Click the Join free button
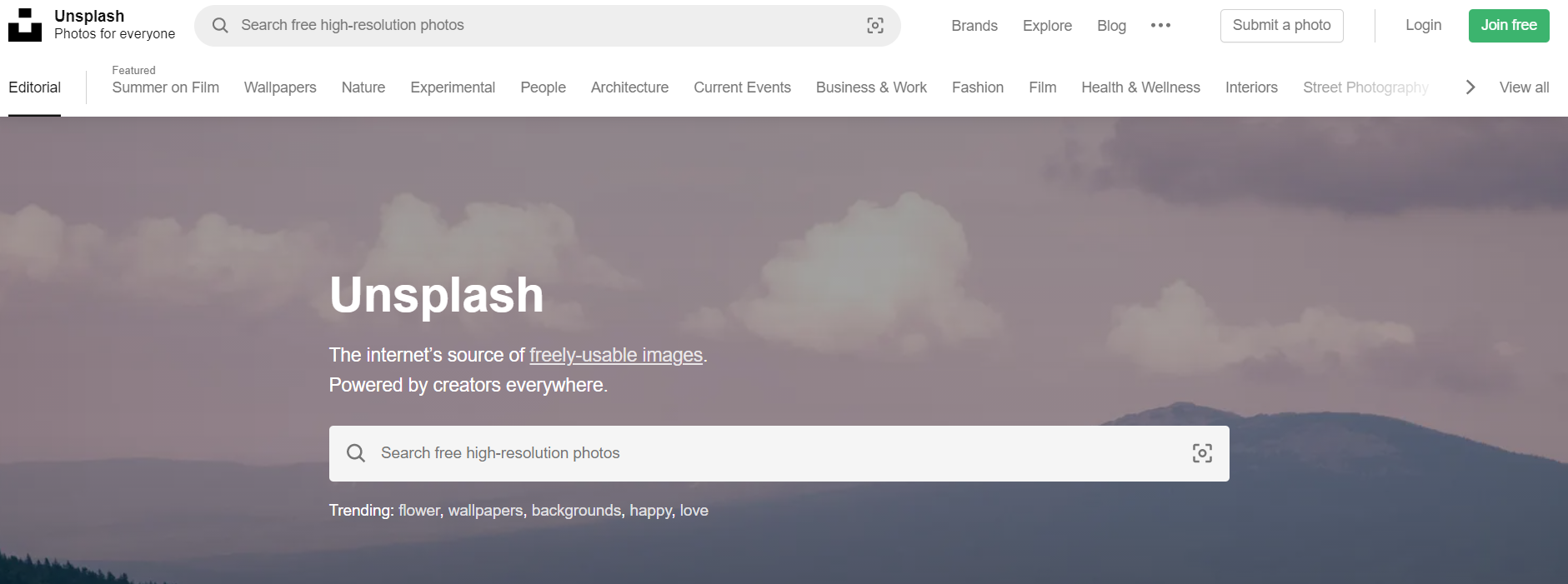 click(1509, 26)
